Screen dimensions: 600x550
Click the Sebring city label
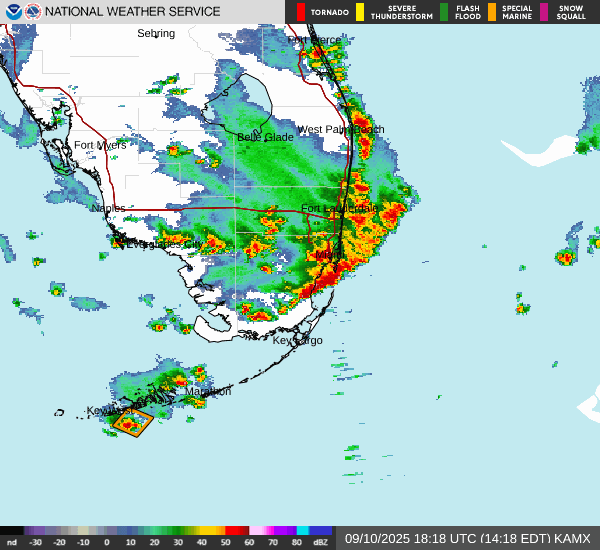(x=156, y=34)
